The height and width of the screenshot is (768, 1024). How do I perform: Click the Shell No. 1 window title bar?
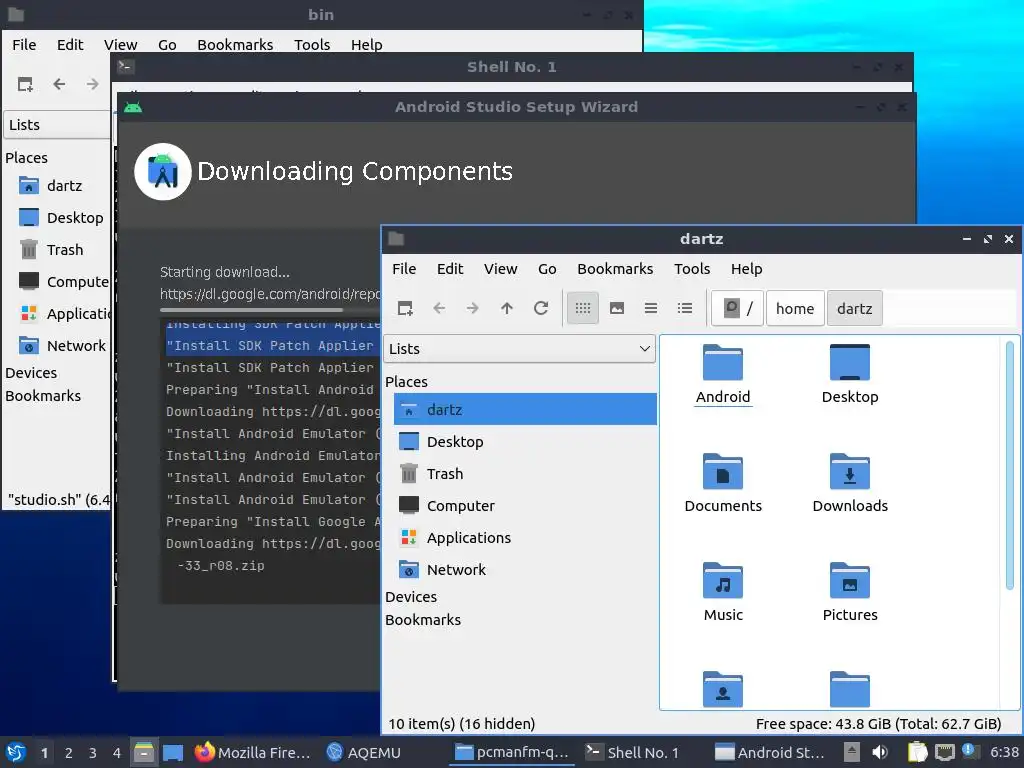pyautogui.click(x=511, y=67)
